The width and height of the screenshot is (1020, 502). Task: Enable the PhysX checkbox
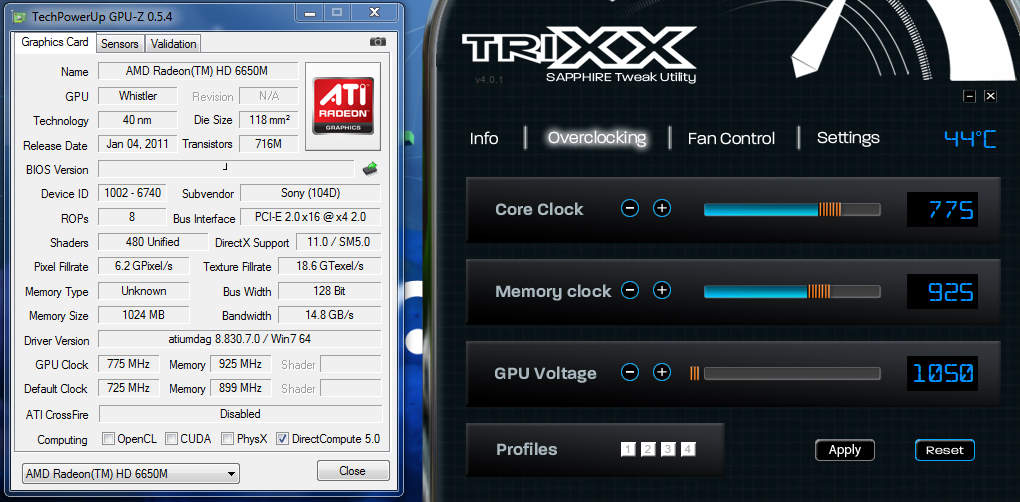point(228,438)
